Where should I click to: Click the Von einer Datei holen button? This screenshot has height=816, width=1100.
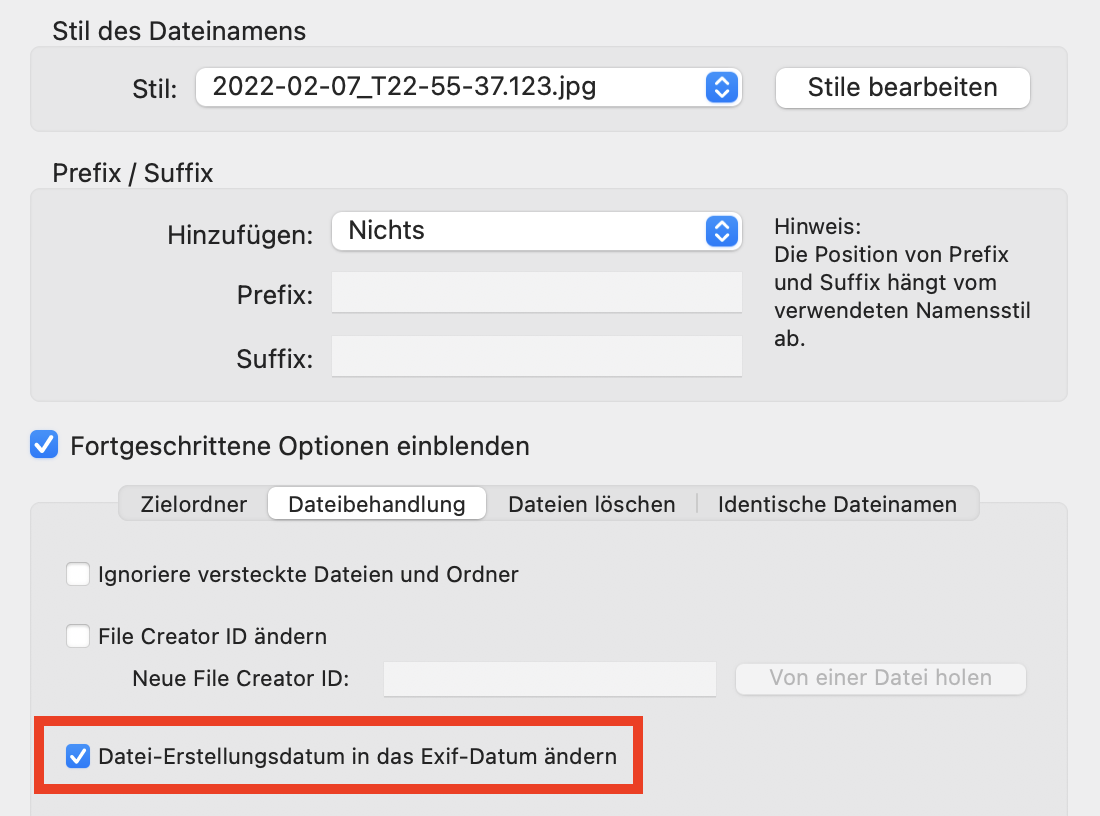point(880,678)
